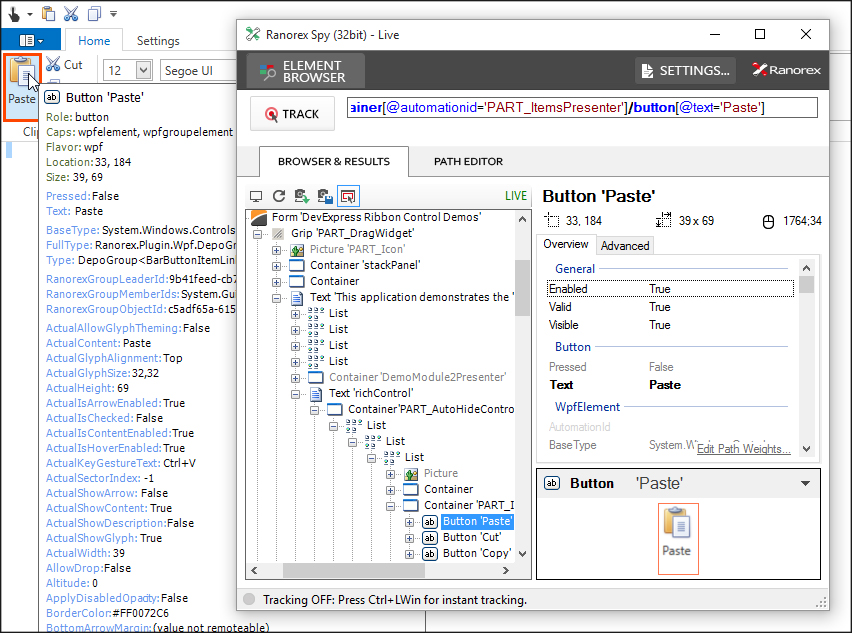
Task: Click the save snapshot icon with floppy disk
Action: [x=325, y=196]
